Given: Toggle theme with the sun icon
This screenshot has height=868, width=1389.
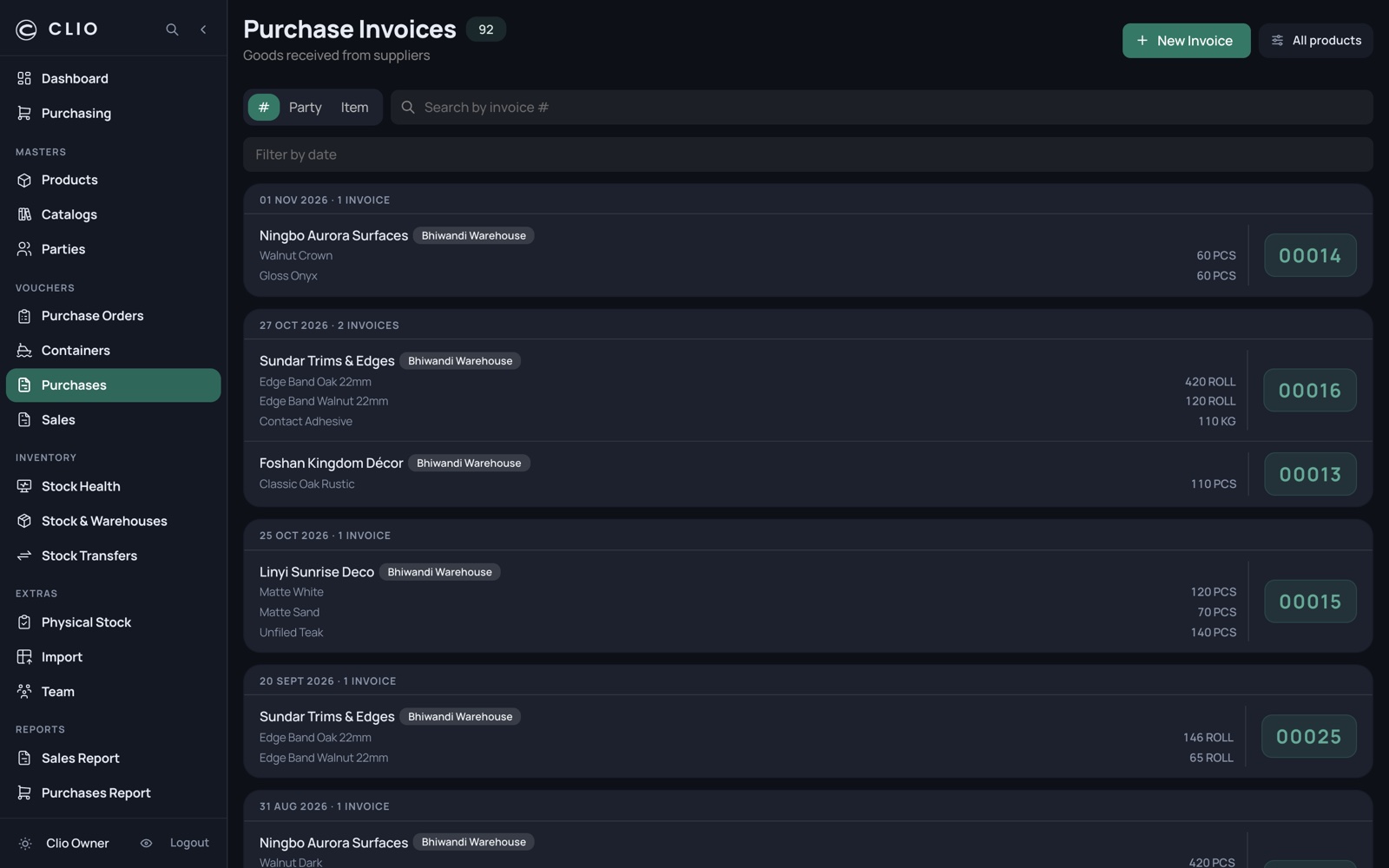Looking at the screenshot, I should click(25, 844).
